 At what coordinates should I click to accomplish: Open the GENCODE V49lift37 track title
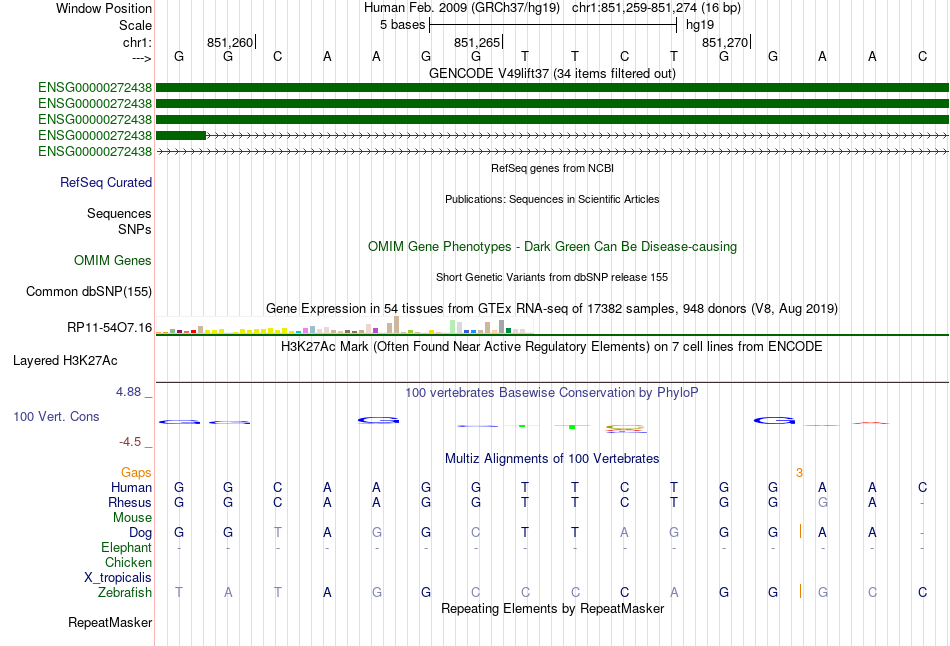click(x=552, y=73)
